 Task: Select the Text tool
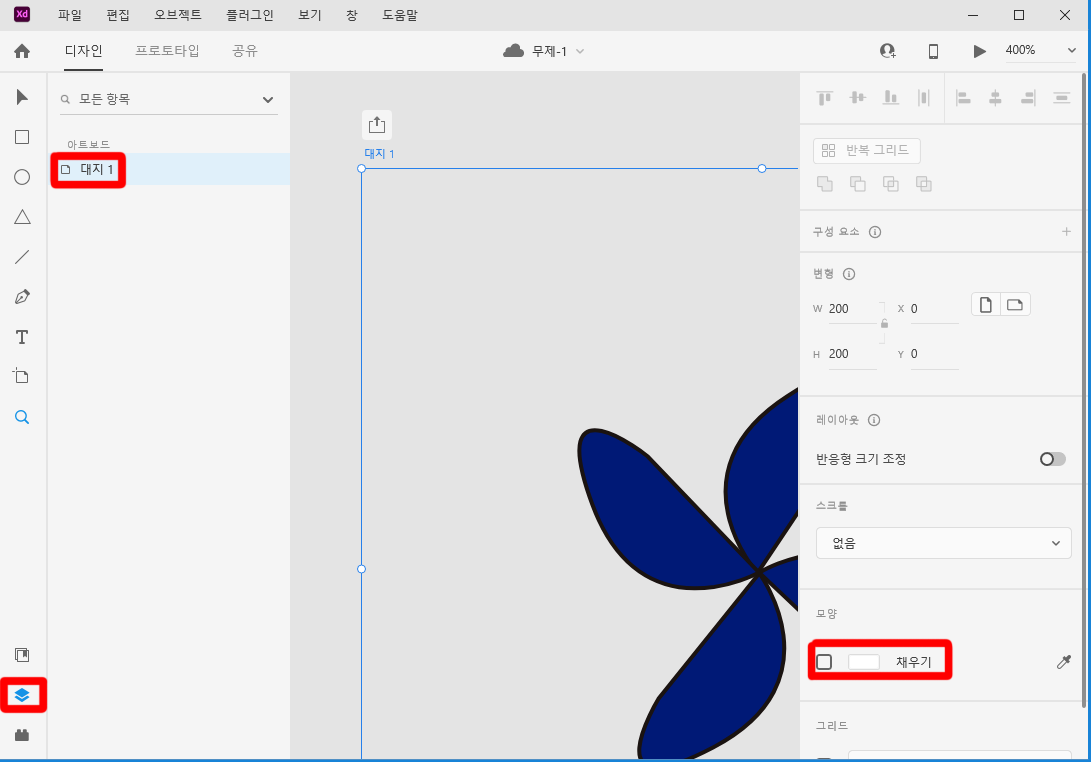coord(21,337)
